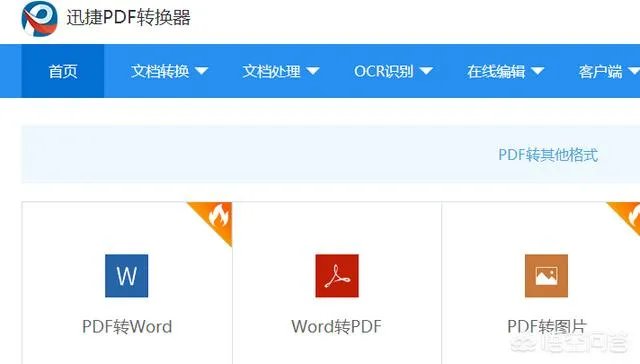Open the 文档处理 menu
This screenshot has width=640, height=364.
tap(281, 71)
